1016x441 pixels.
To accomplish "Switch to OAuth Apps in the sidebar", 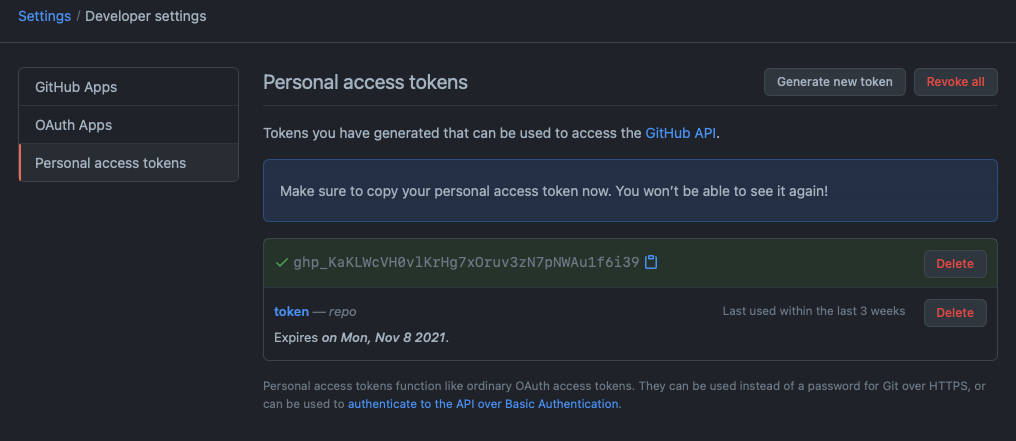I will 128,125.
